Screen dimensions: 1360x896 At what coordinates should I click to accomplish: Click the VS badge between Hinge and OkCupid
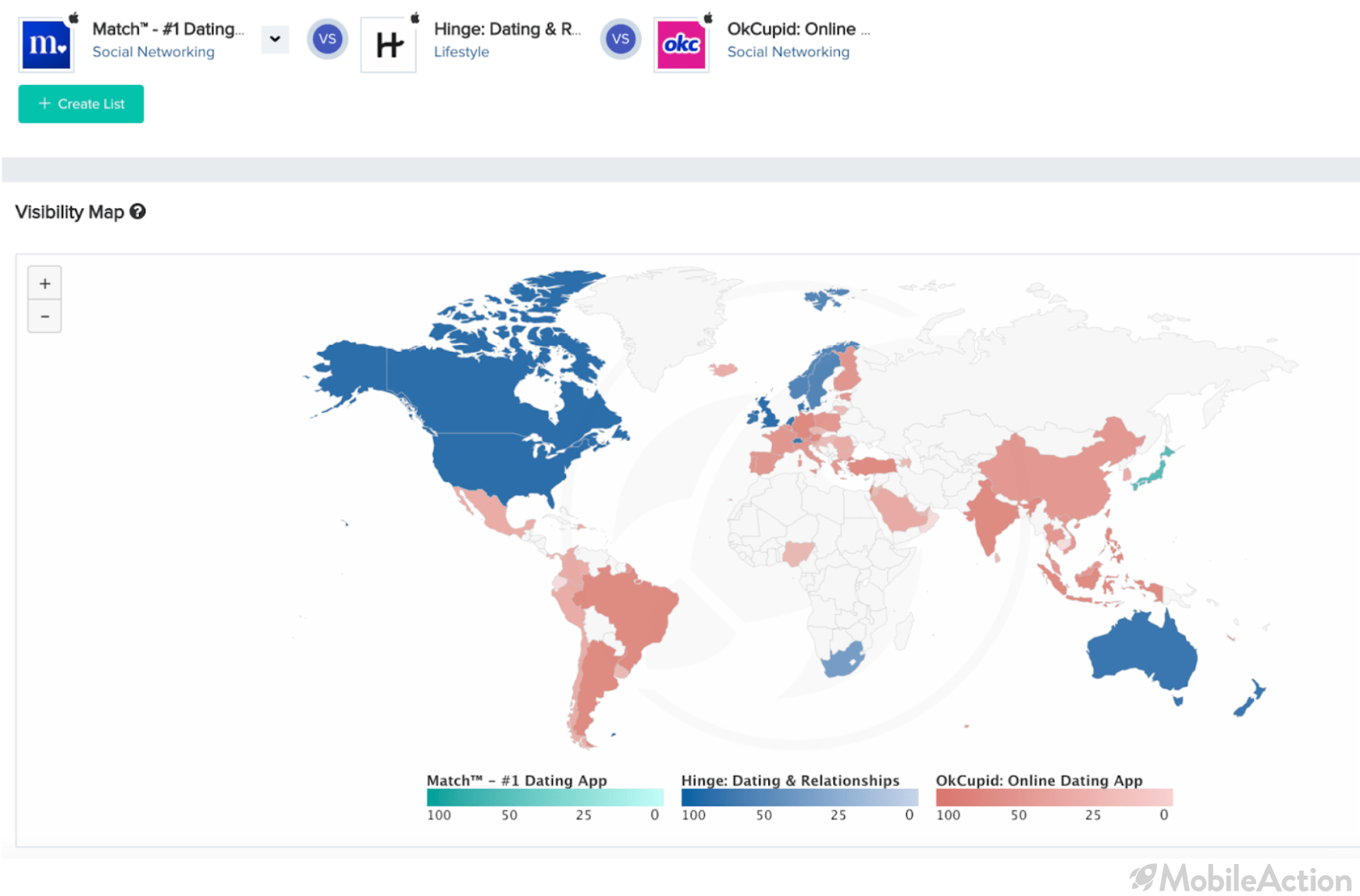coord(621,39)
